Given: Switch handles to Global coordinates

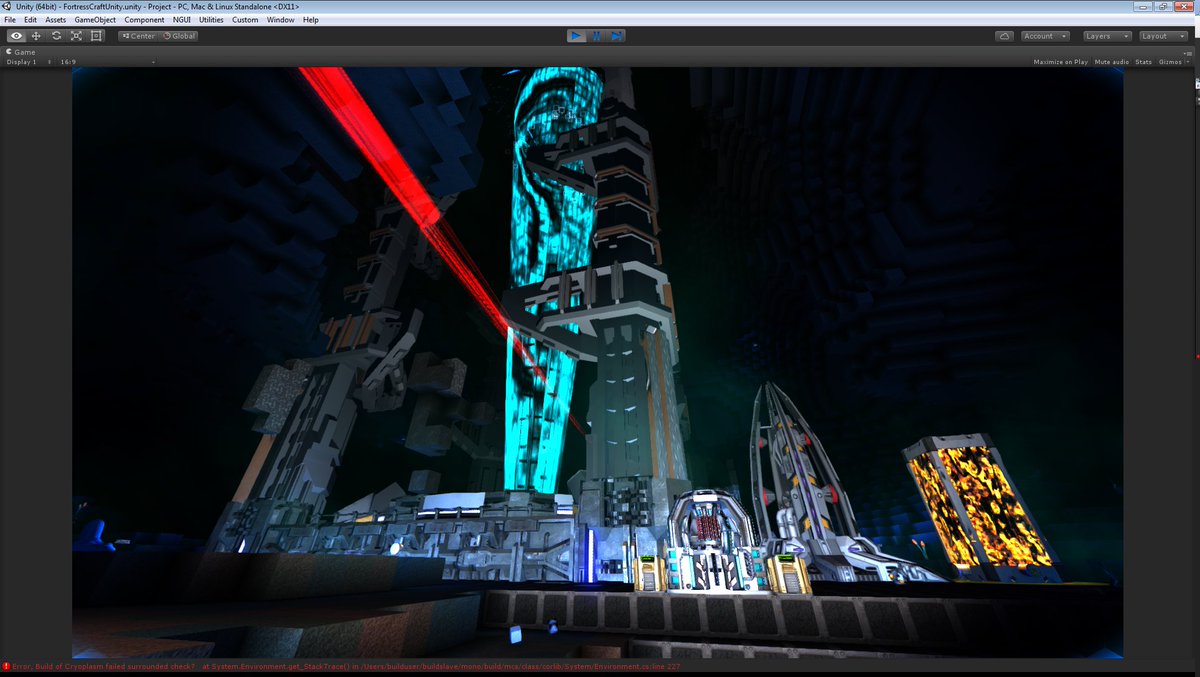Looking at the screenshot, I should coord(180,35).
